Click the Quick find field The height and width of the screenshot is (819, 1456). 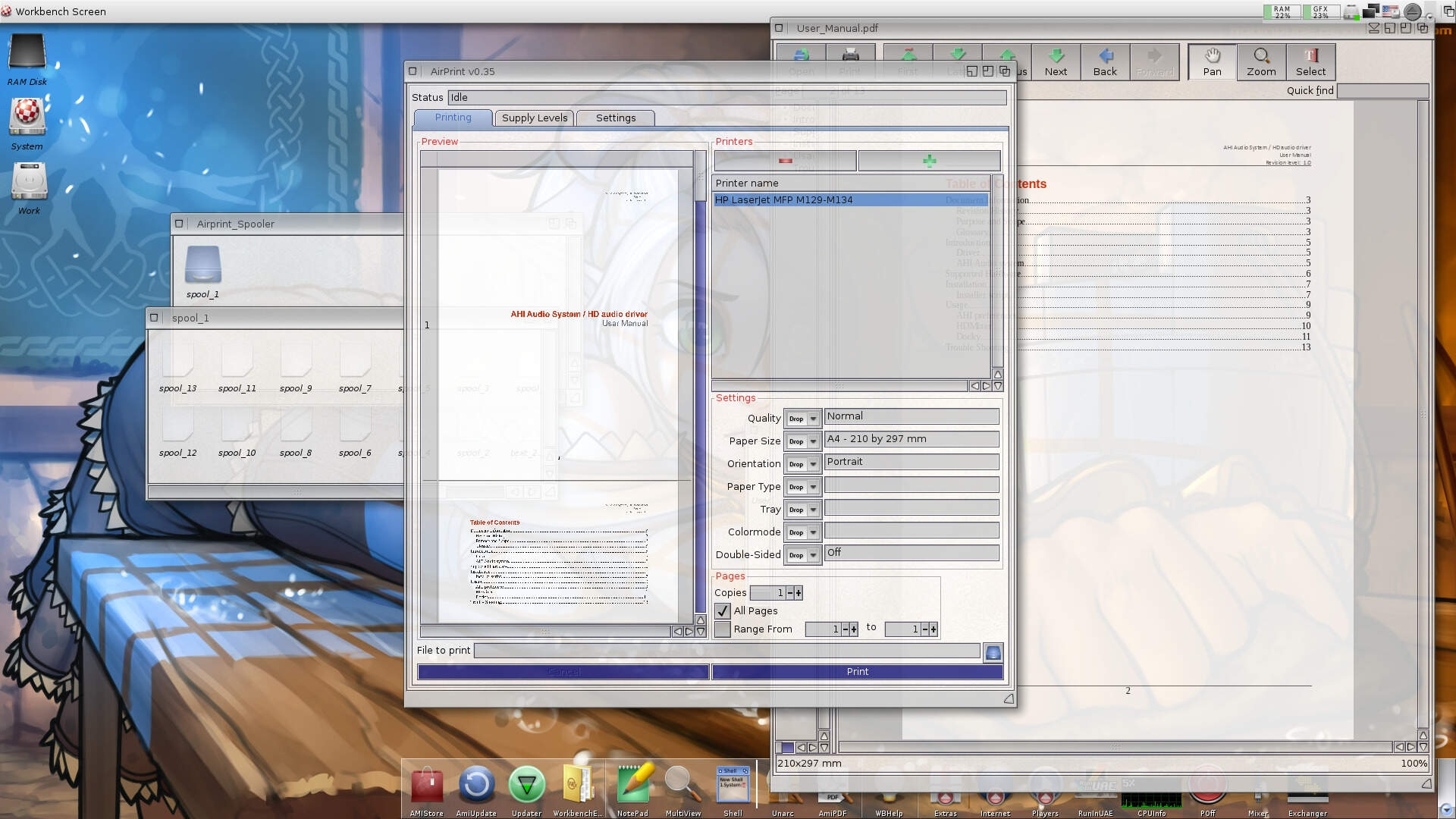(x=1382, y=91)
